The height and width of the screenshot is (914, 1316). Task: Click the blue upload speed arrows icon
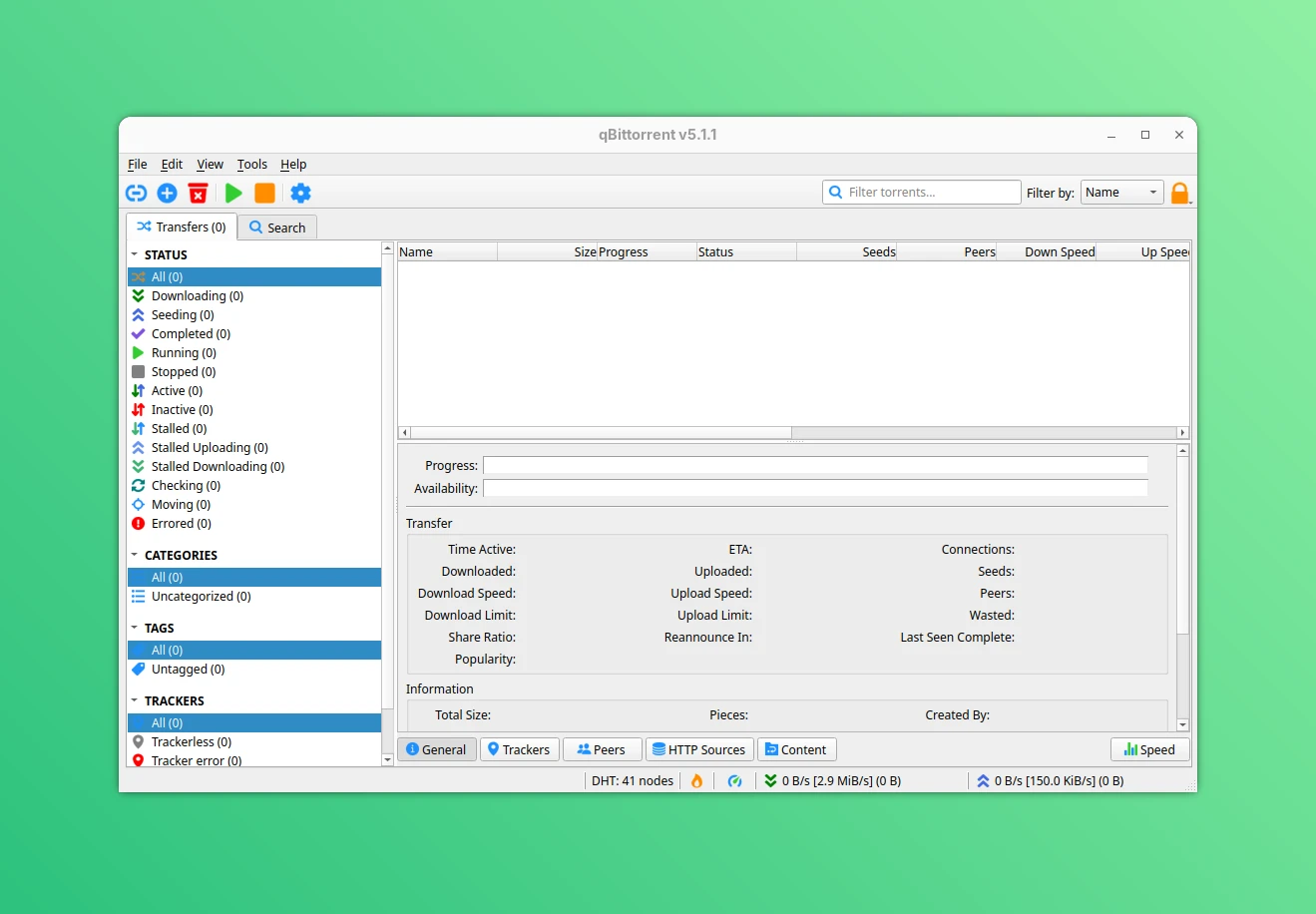pyautogui.click(x=983, y=780)
